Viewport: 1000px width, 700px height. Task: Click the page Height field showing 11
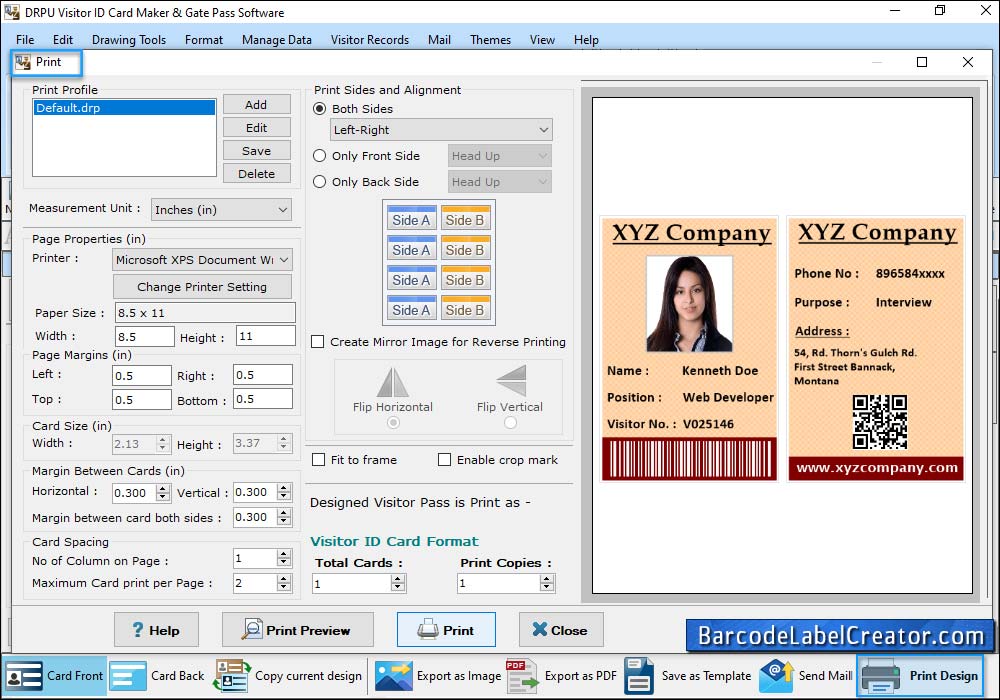coord(266,335)
